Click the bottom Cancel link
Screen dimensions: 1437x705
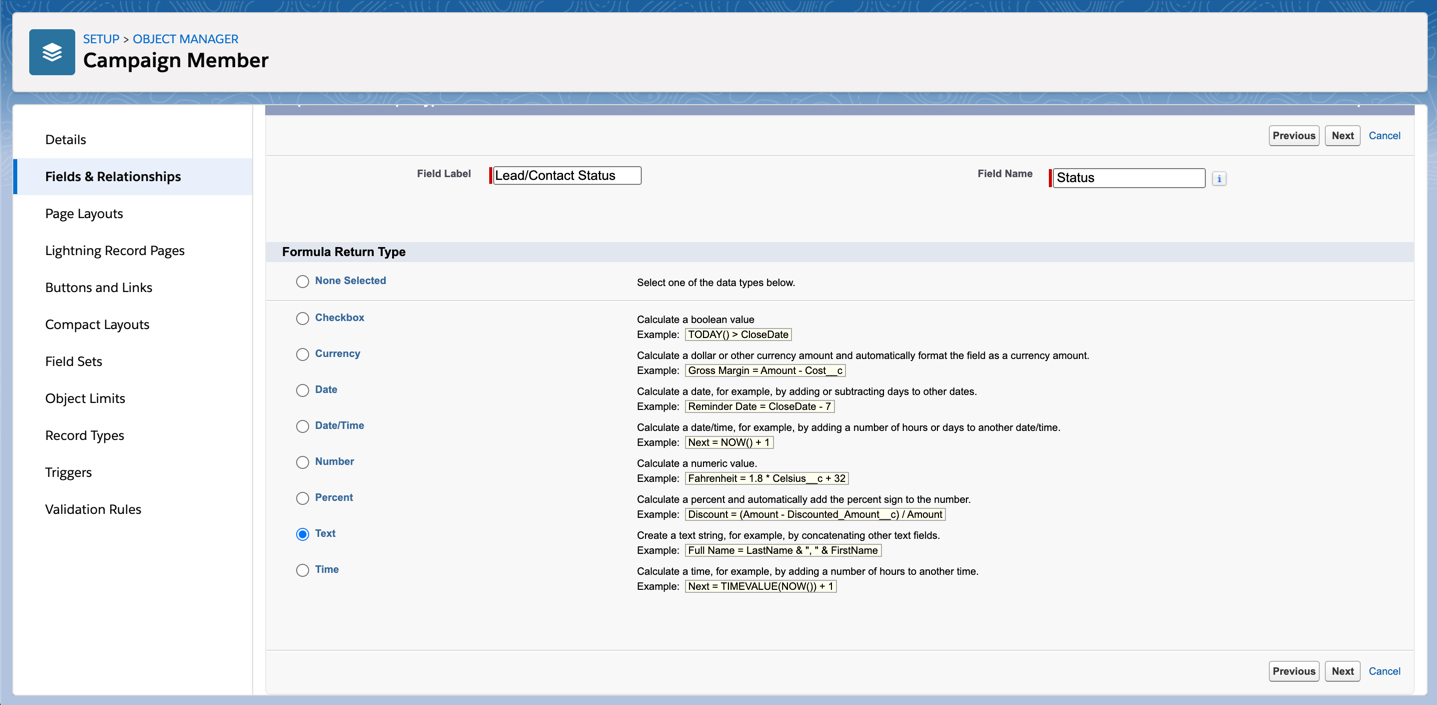[x=1384, y=672]
